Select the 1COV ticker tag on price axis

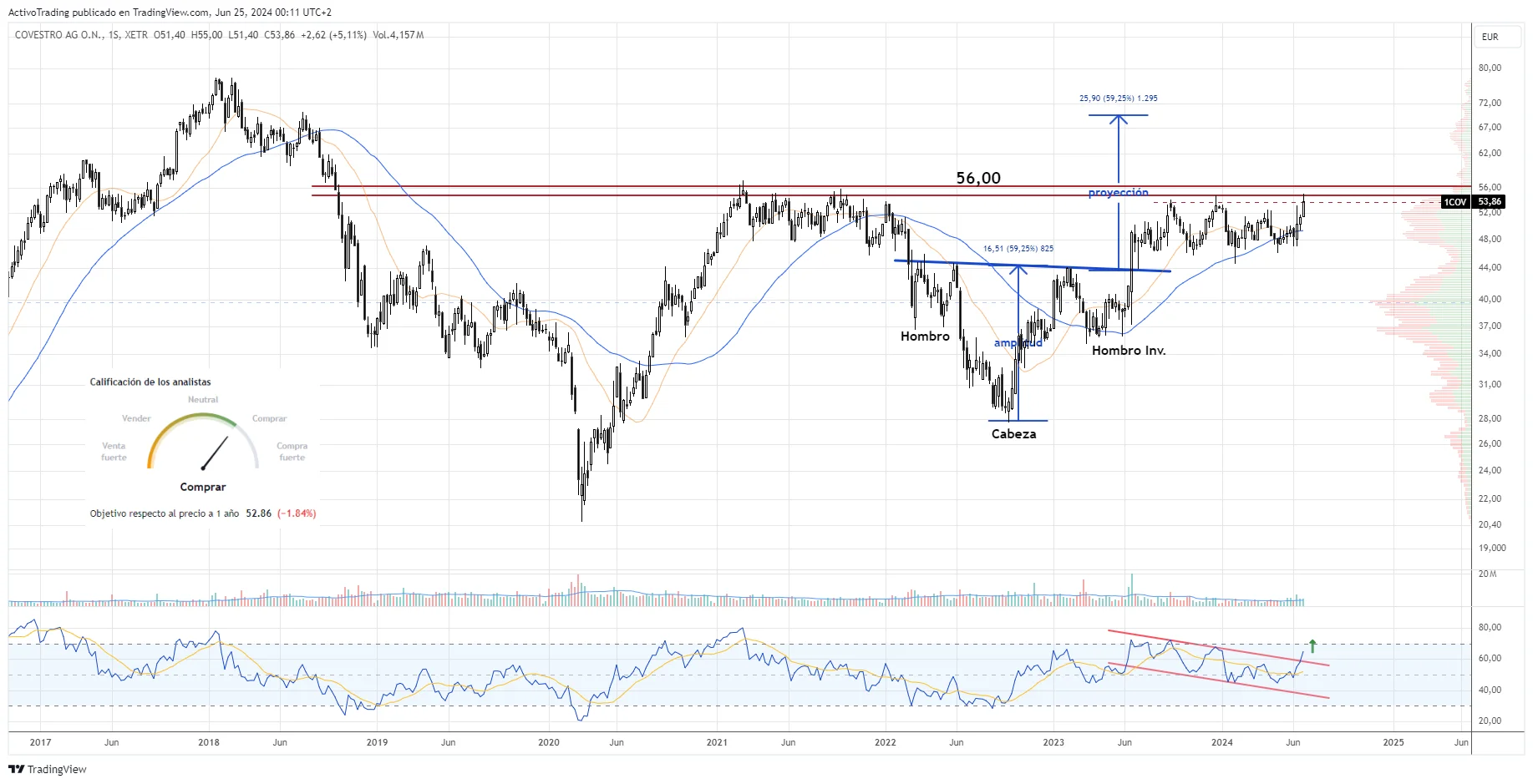click(x=1454, y=202)
